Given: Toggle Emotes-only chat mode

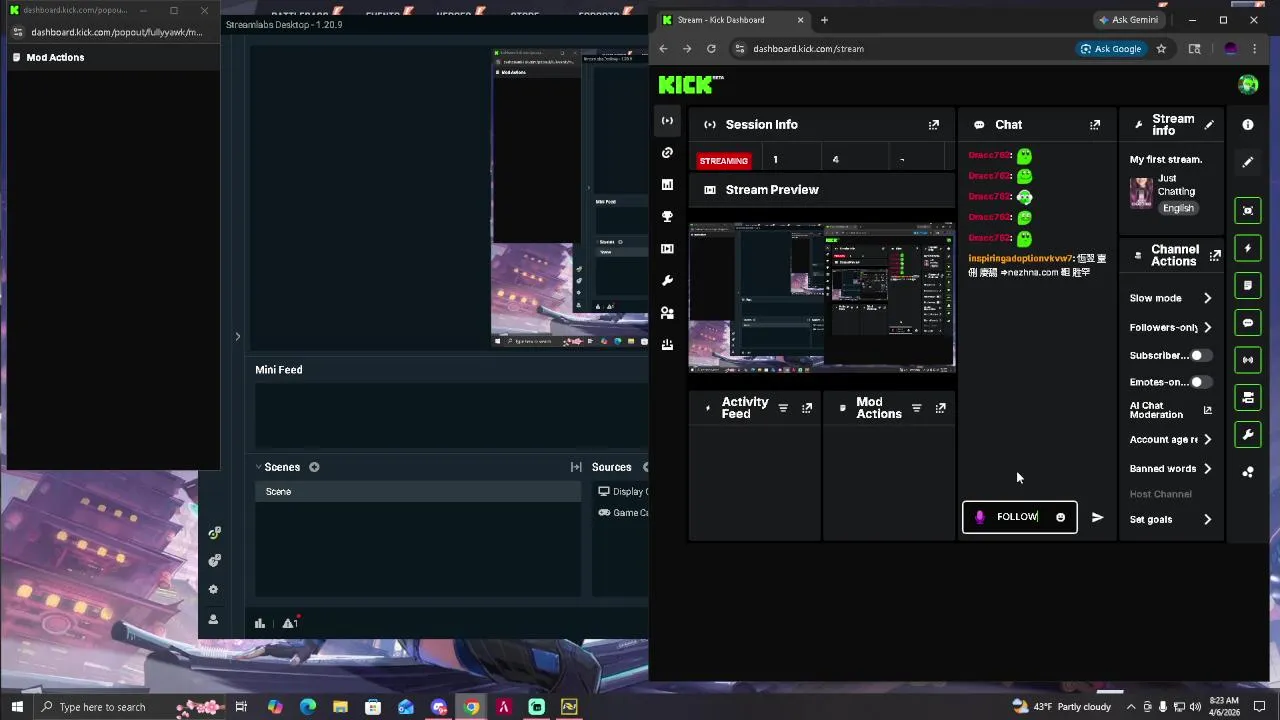Looking at the screenshot, I should tap(1201, 382).
